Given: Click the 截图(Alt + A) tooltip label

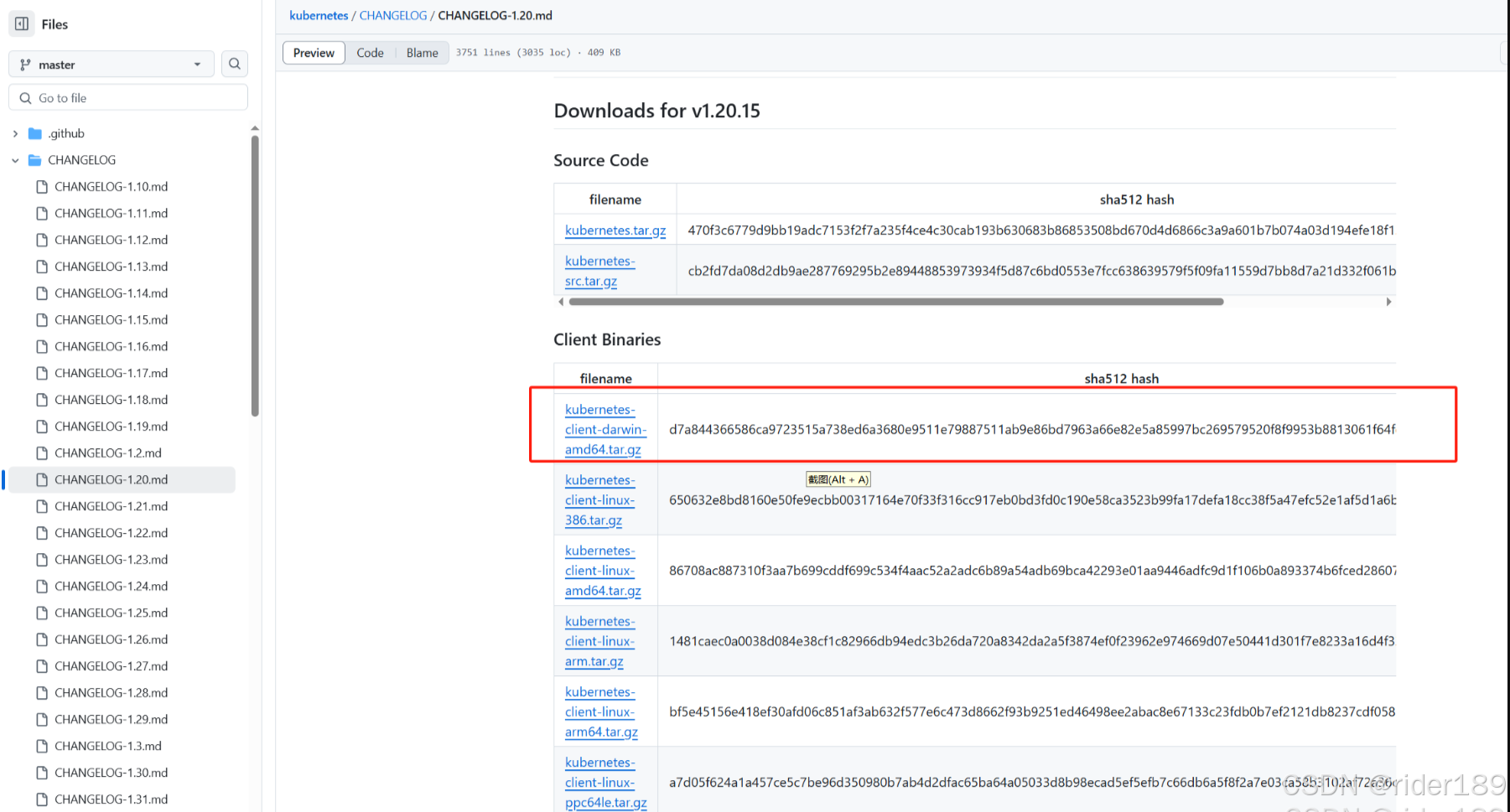Looking at the screenshot, I should point(838,479).
